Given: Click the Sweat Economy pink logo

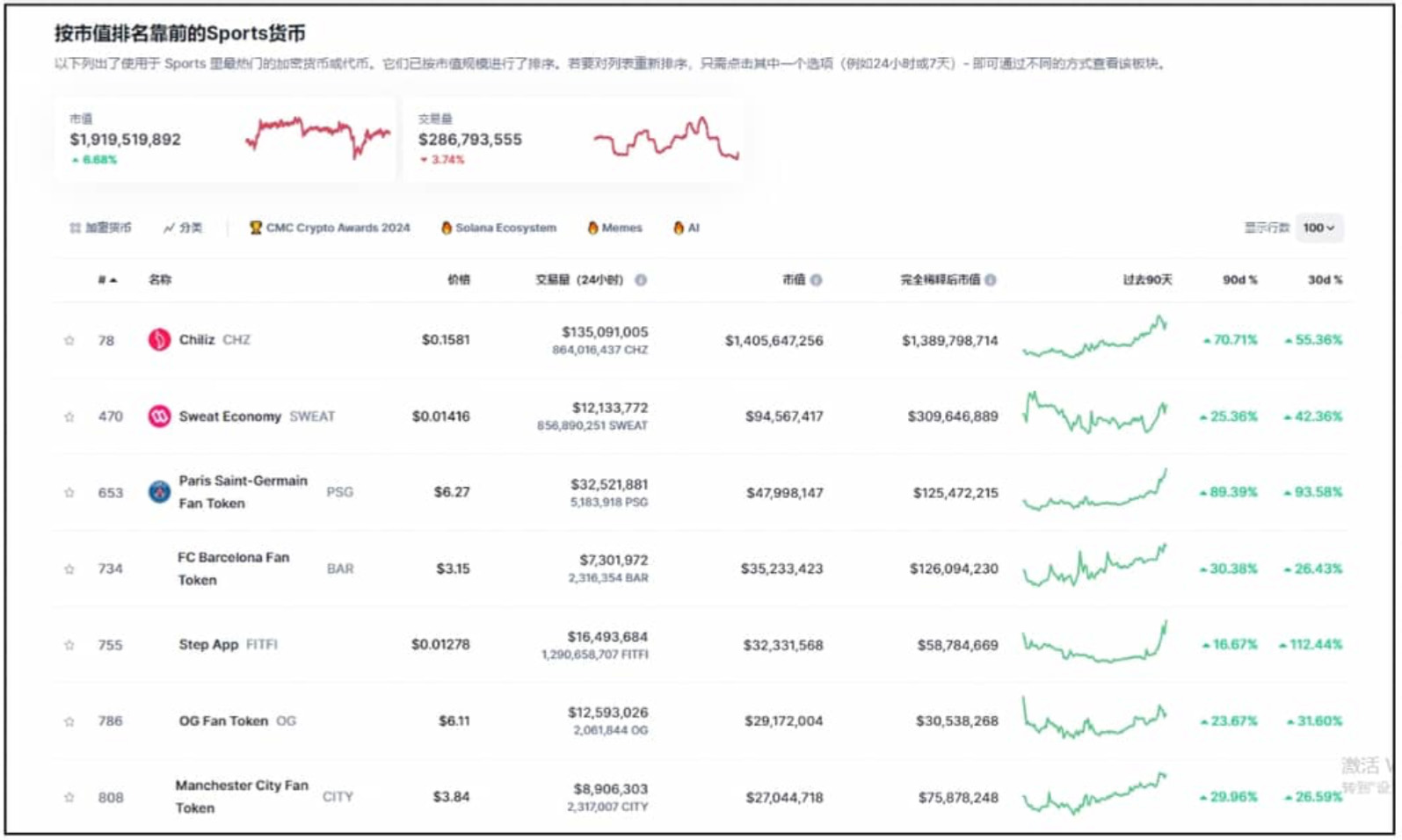Looking at the screenshot, I should click(159, 416).
